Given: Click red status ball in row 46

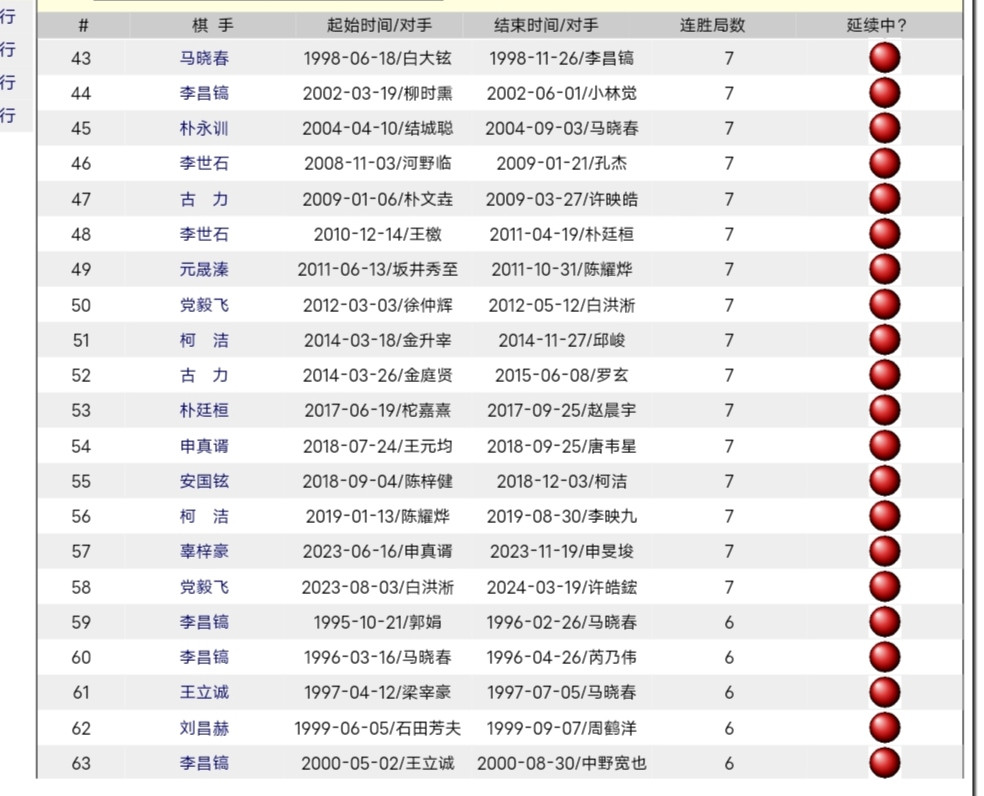Looking at the screenshot, I should click(885, 163).
